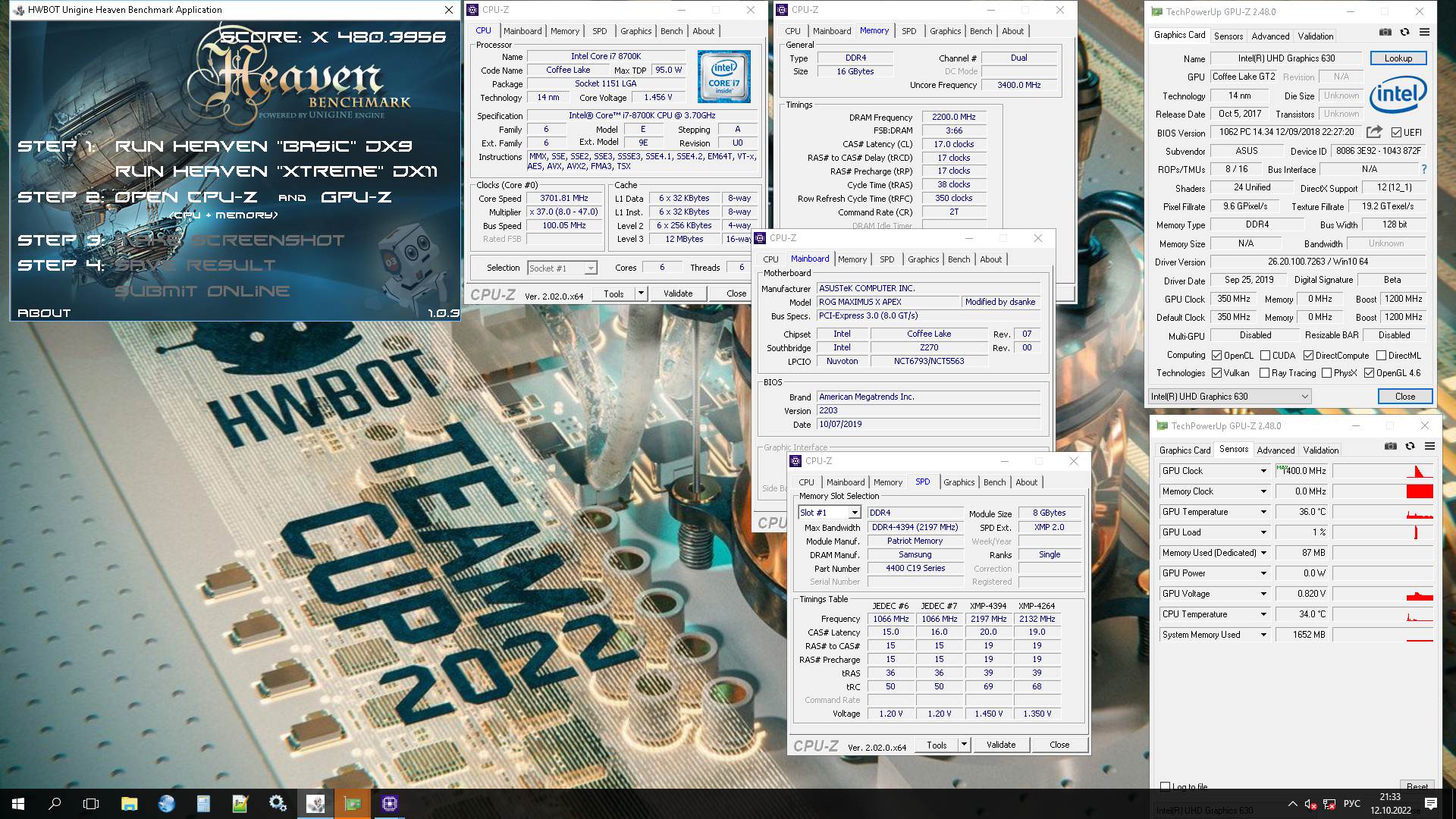Click the Lookup button in GPU-Z
Viewport: 1456px width, 819px height.
(x=1398, y=58)
